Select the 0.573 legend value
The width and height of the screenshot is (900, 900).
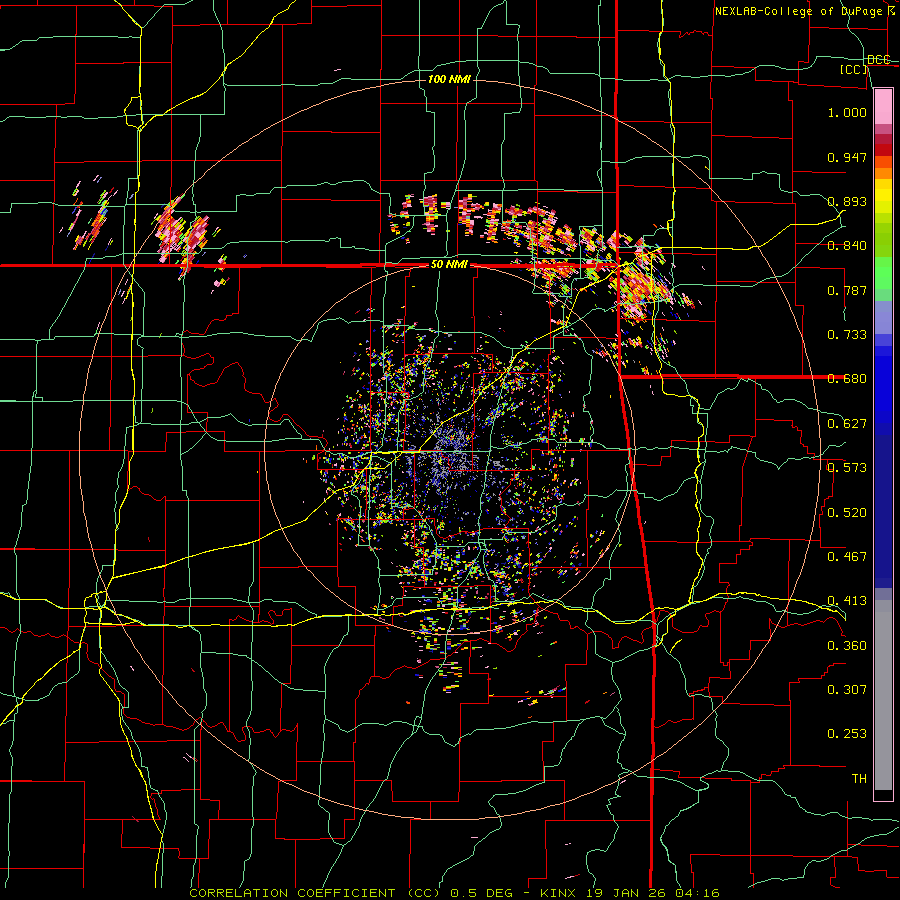847,468
